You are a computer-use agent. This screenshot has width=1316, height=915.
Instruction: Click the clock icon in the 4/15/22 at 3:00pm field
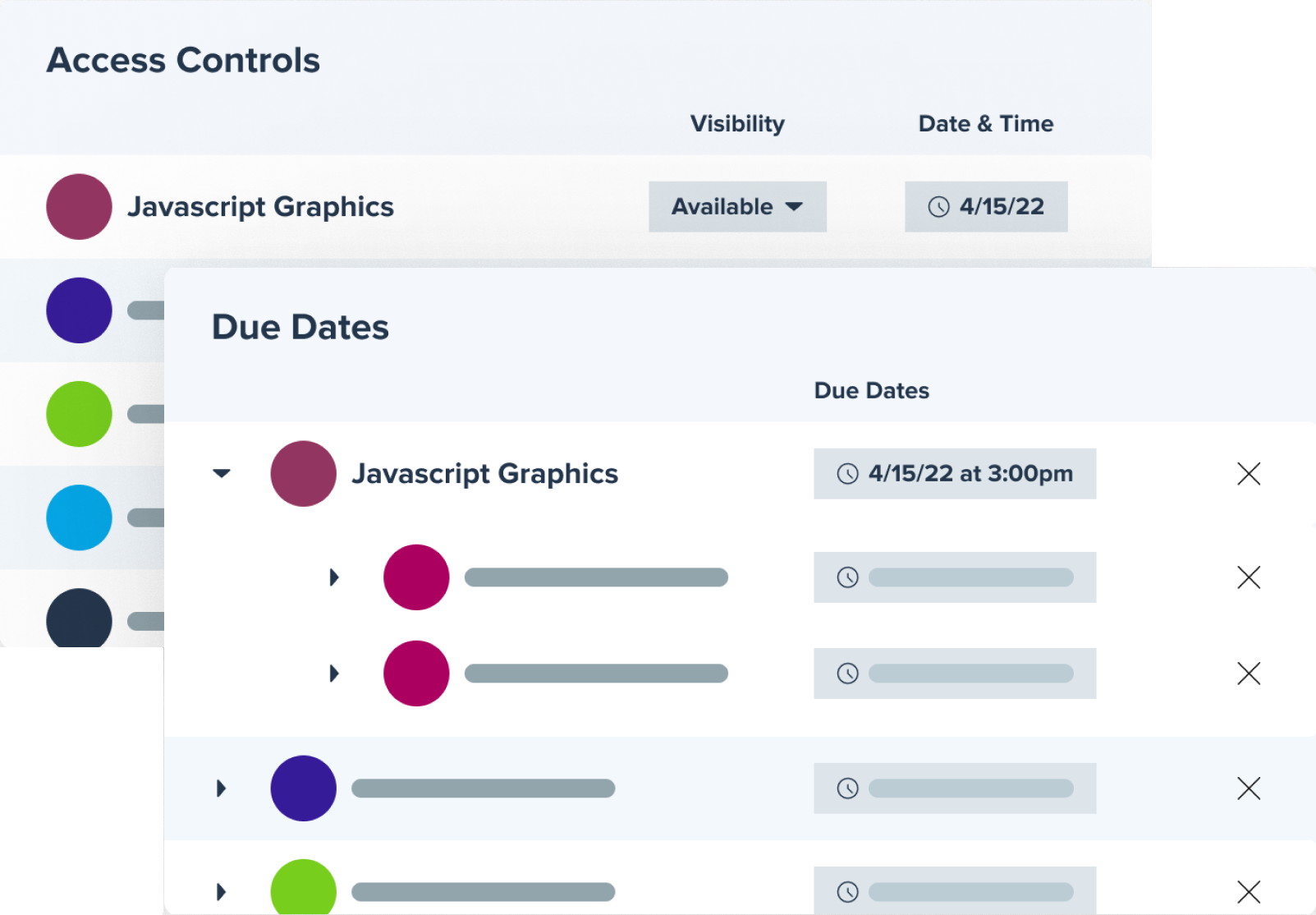[847, 474]
